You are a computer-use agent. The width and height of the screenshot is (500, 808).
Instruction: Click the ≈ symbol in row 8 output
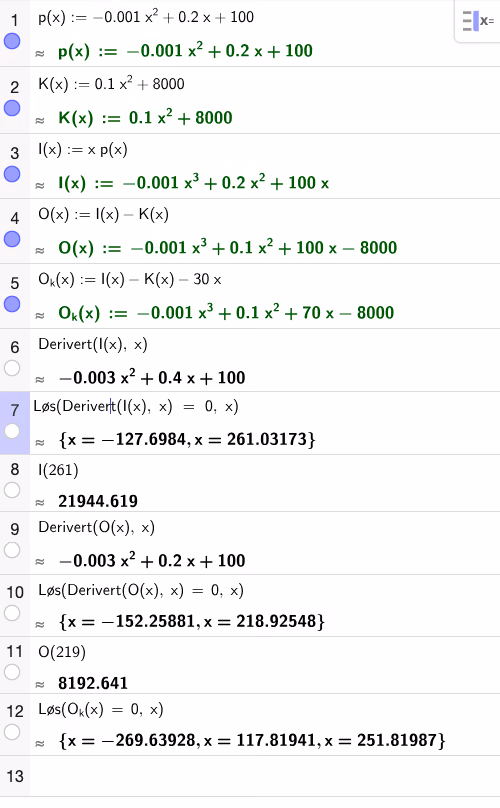click(40, 502)
